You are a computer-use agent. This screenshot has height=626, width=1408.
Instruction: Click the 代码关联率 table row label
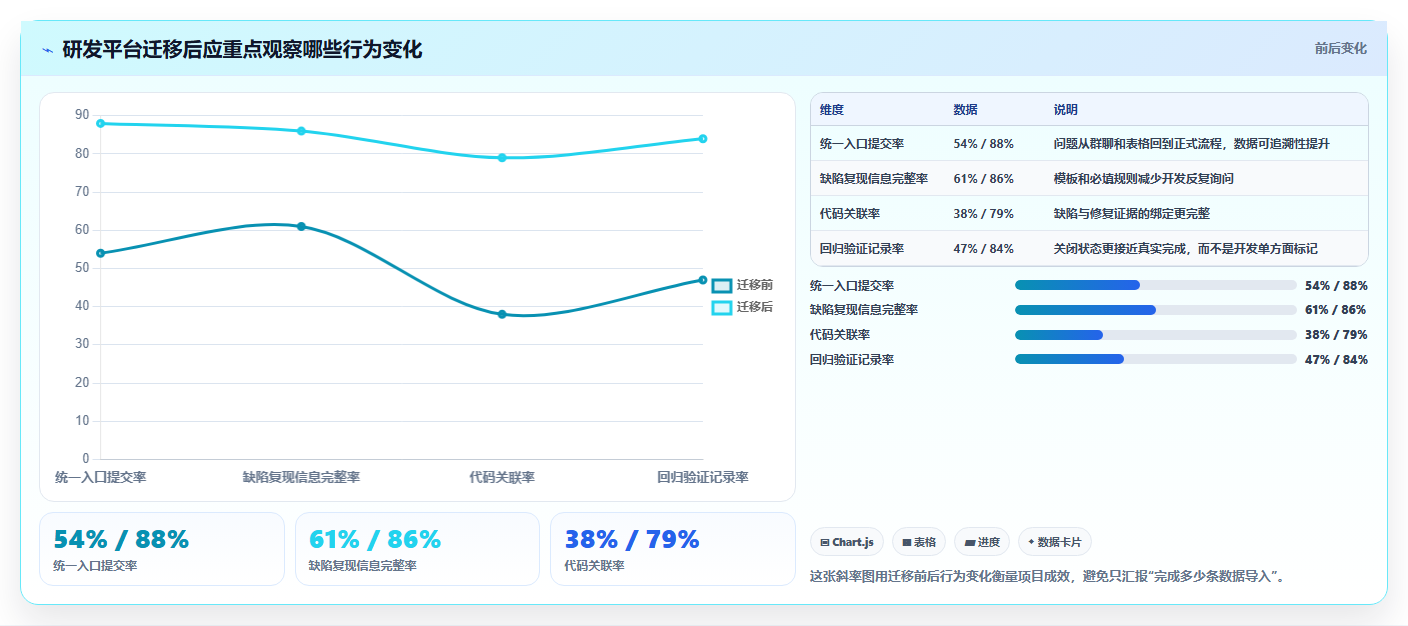click(850, 214)
